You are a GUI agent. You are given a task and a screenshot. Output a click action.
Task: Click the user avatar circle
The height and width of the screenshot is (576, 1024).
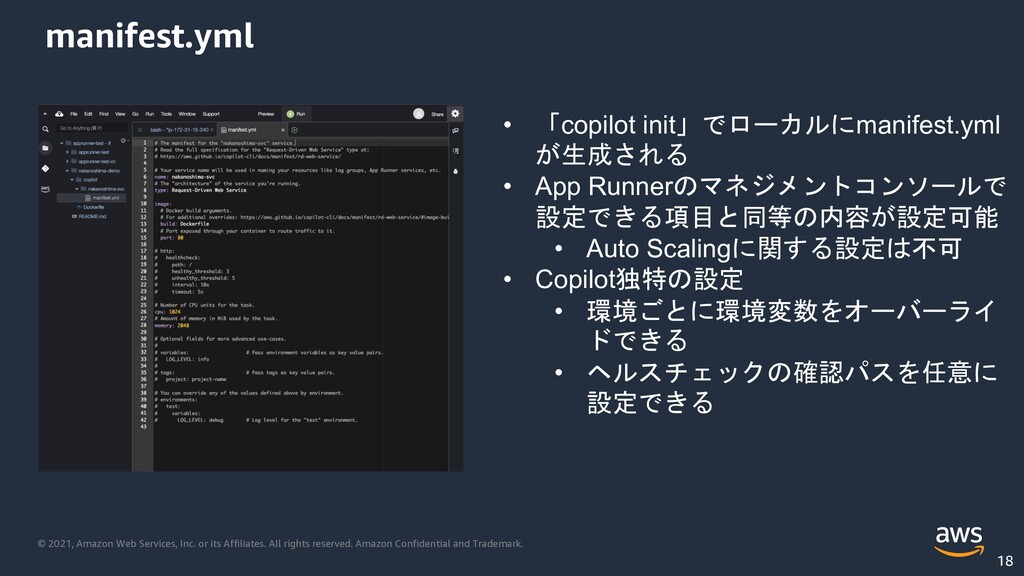(419, 114)
